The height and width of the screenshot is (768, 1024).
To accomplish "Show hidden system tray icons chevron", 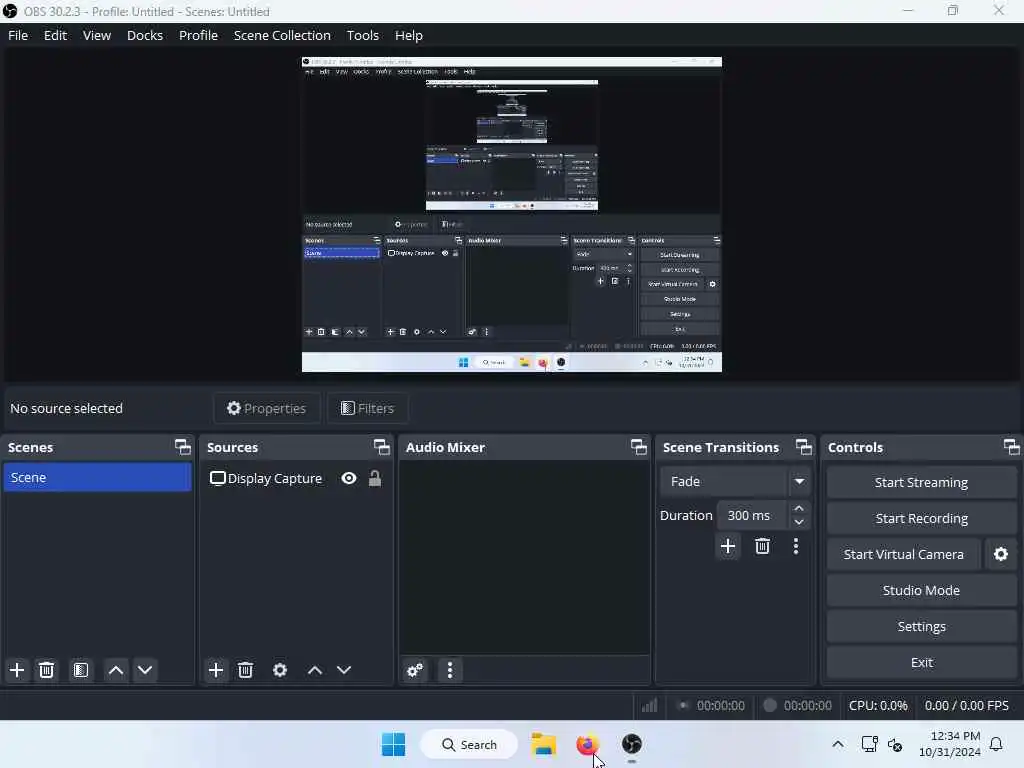I will [838, 744].
